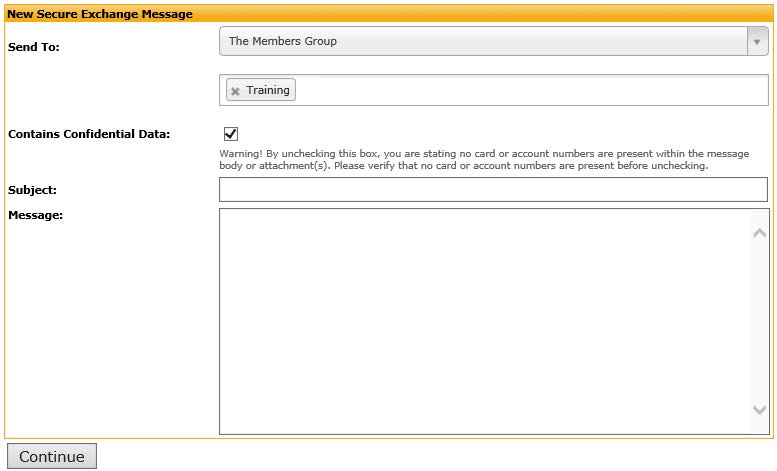Viewport: 777px width, 471px height.
Task: Click The Members Group selection text
Action: (x=282, y=41)
